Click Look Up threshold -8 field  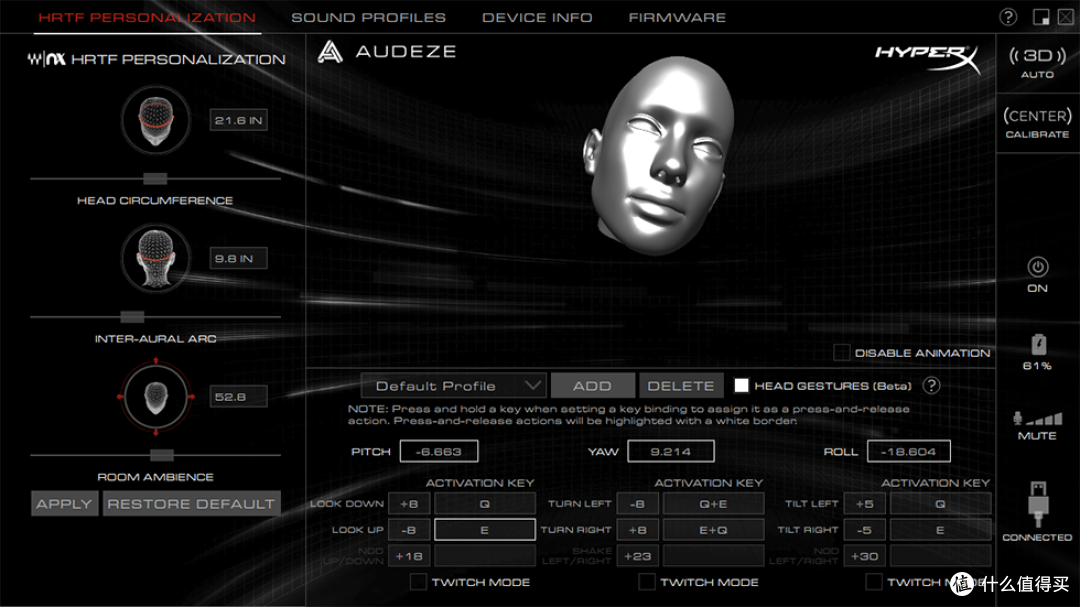click(x=409, y=530)
